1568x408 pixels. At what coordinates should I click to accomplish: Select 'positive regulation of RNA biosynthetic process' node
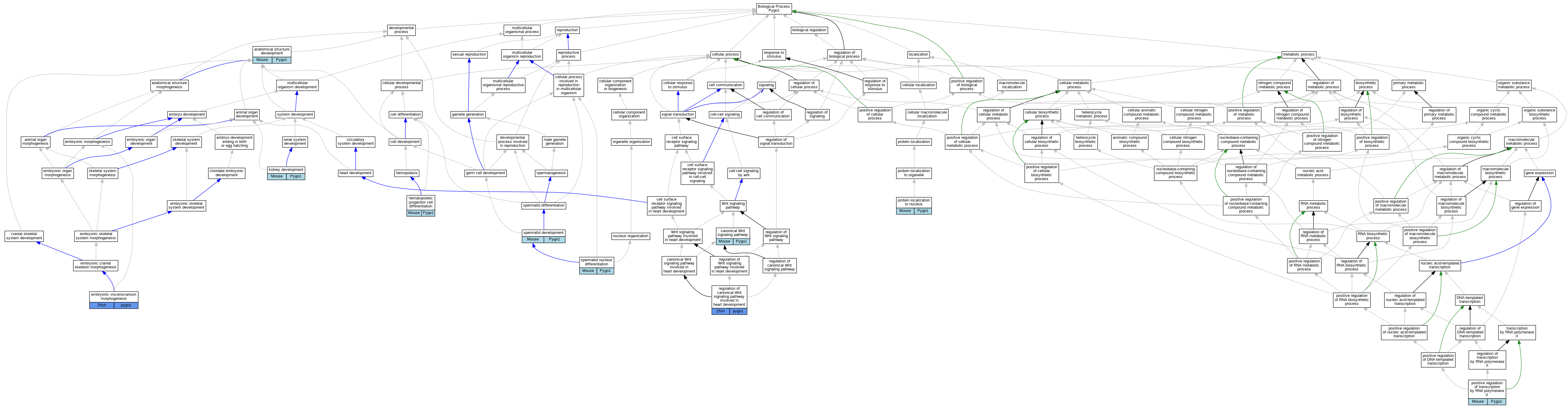pyautogui.click(x=1351, y=300)
